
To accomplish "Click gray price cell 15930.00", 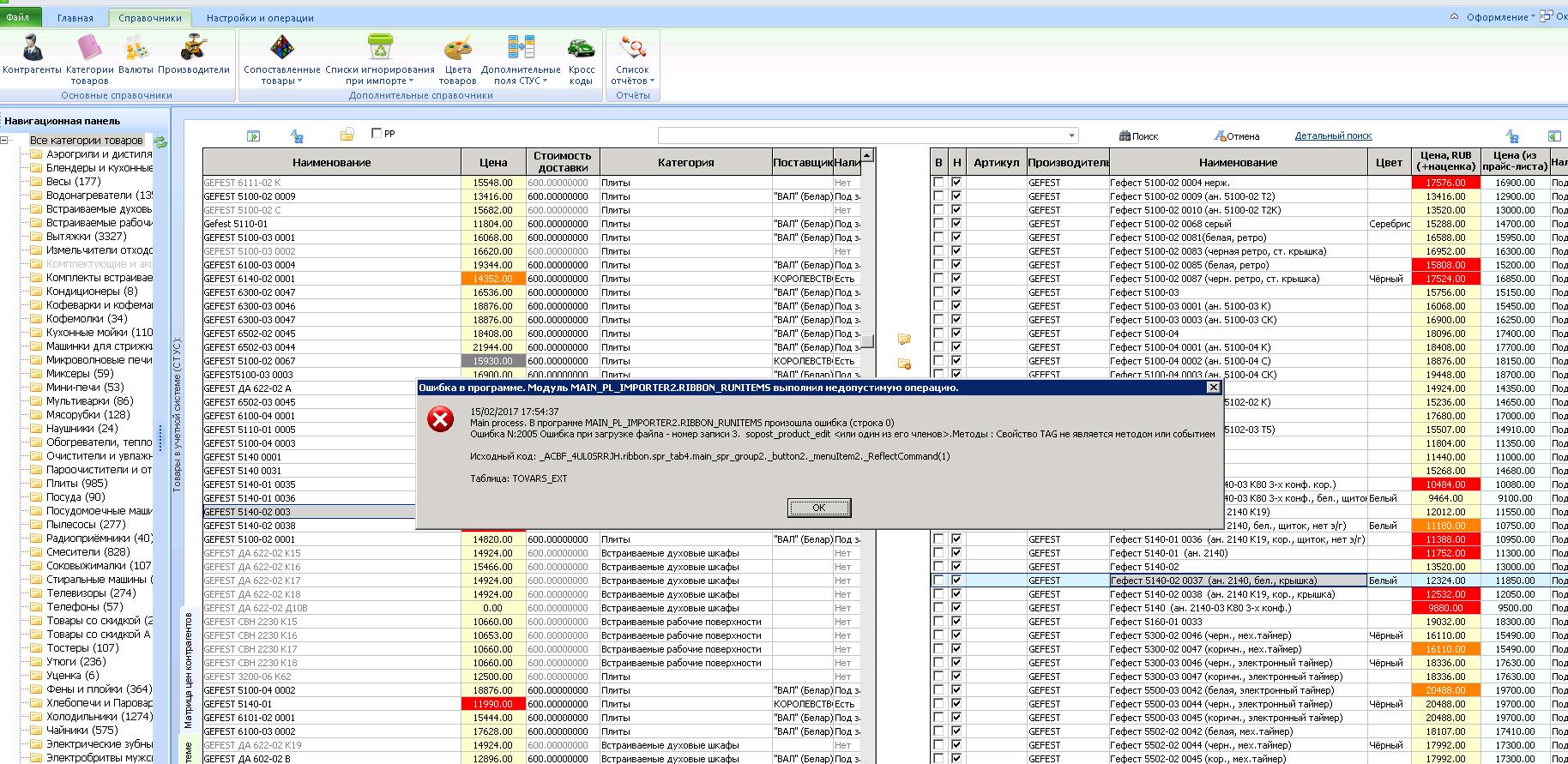I will [493, 361].
